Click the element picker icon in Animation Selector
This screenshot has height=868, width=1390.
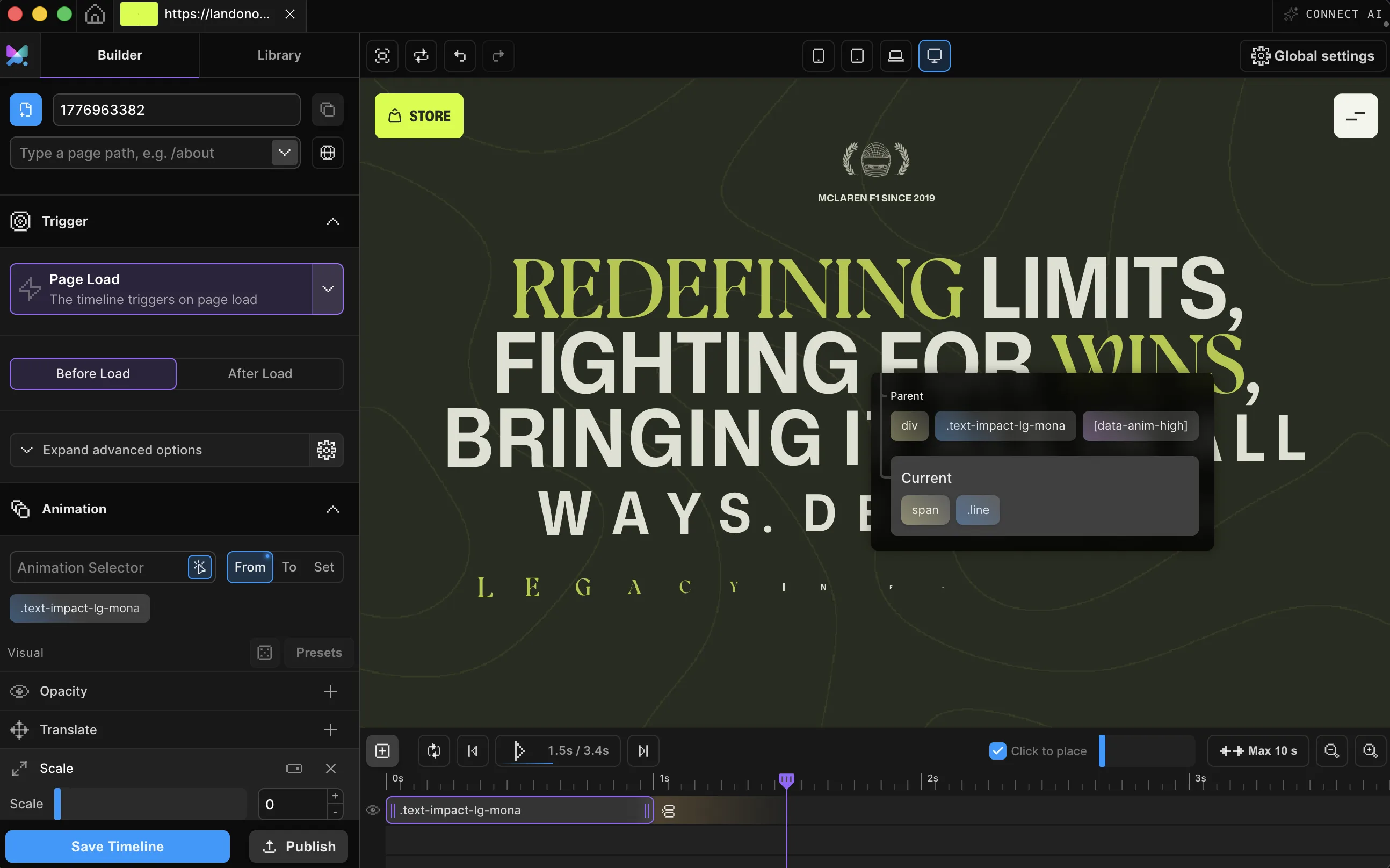[199, 567]
